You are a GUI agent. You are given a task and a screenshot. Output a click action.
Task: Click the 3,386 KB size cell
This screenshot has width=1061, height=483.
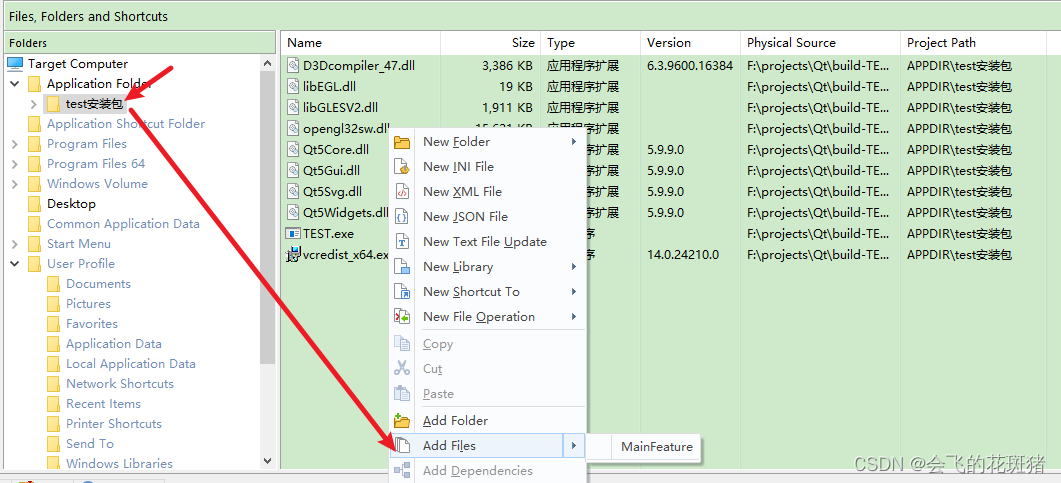508,66
